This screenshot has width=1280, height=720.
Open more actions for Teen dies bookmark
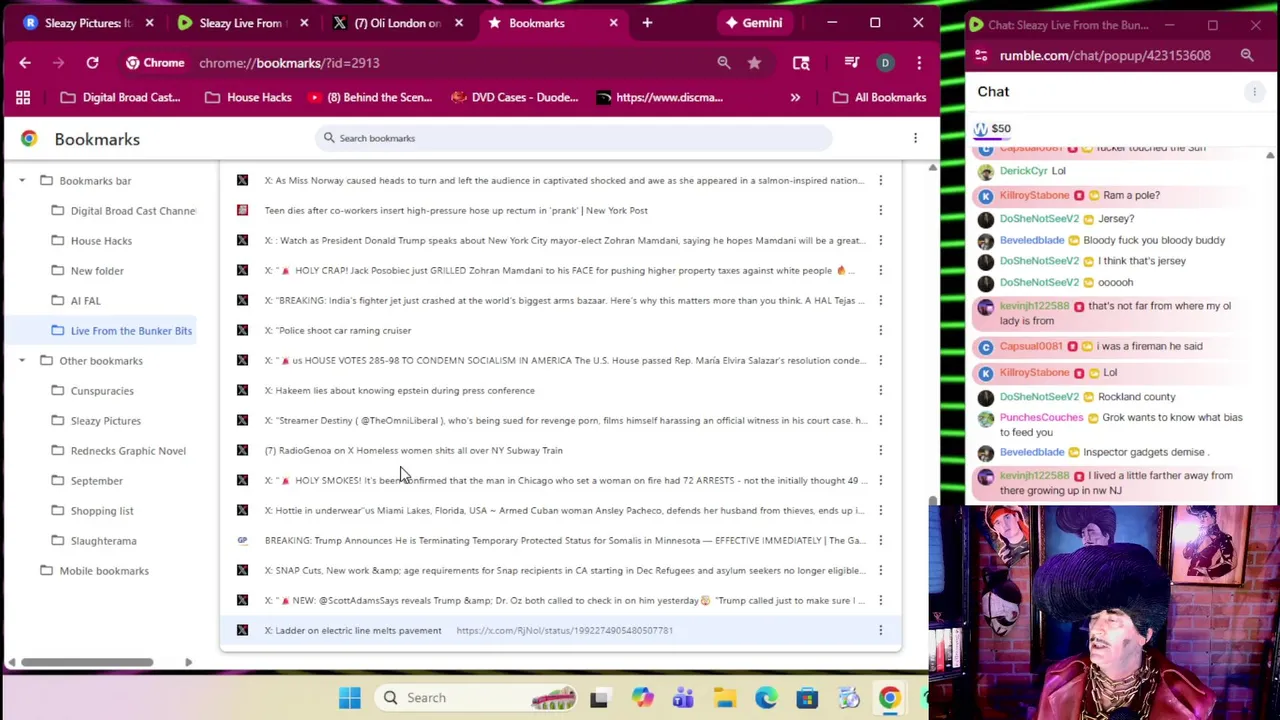coord(880,210)
